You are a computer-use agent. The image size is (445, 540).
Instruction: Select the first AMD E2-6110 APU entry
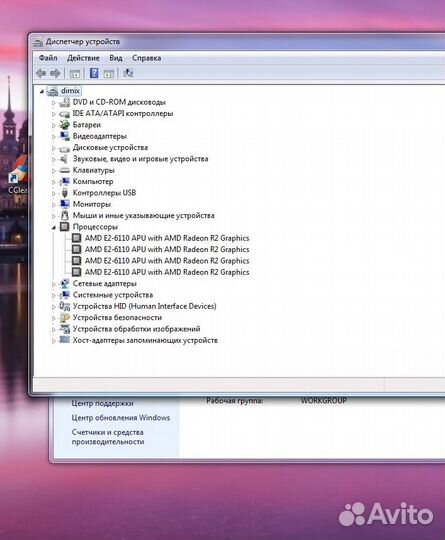(x=167, y=238)
